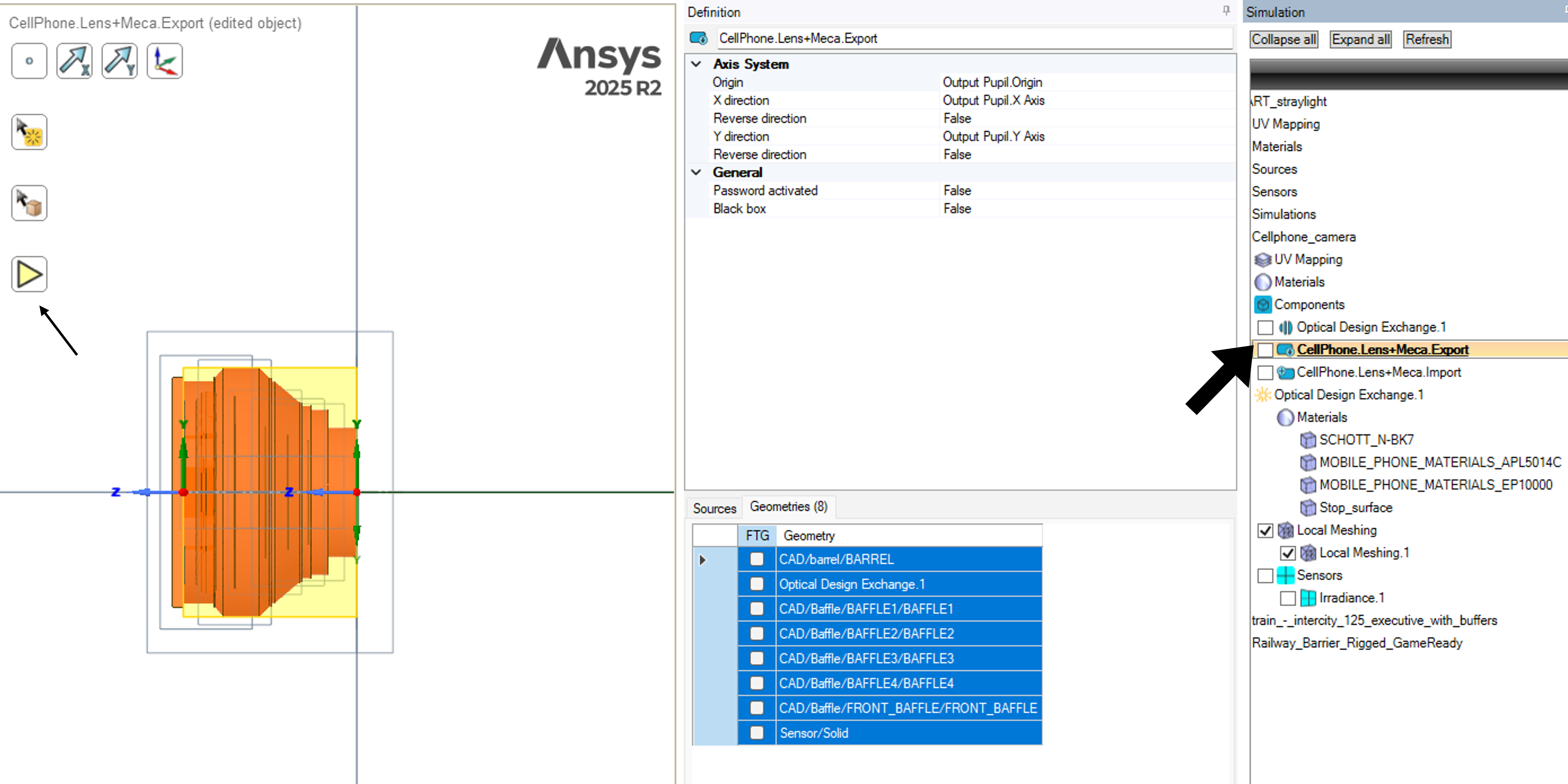Click the MOBILE_PHONE_MATERIALS_EP10000 material icon
Screen dimensions: 1568x784
pyautogui.click(x=1307, y=485)
